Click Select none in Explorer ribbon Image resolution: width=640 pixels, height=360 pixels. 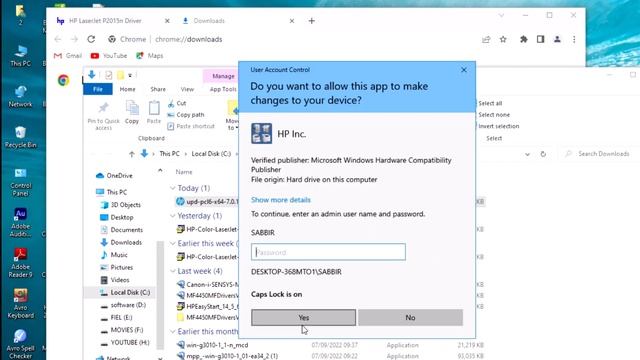(x=494, y=115)
